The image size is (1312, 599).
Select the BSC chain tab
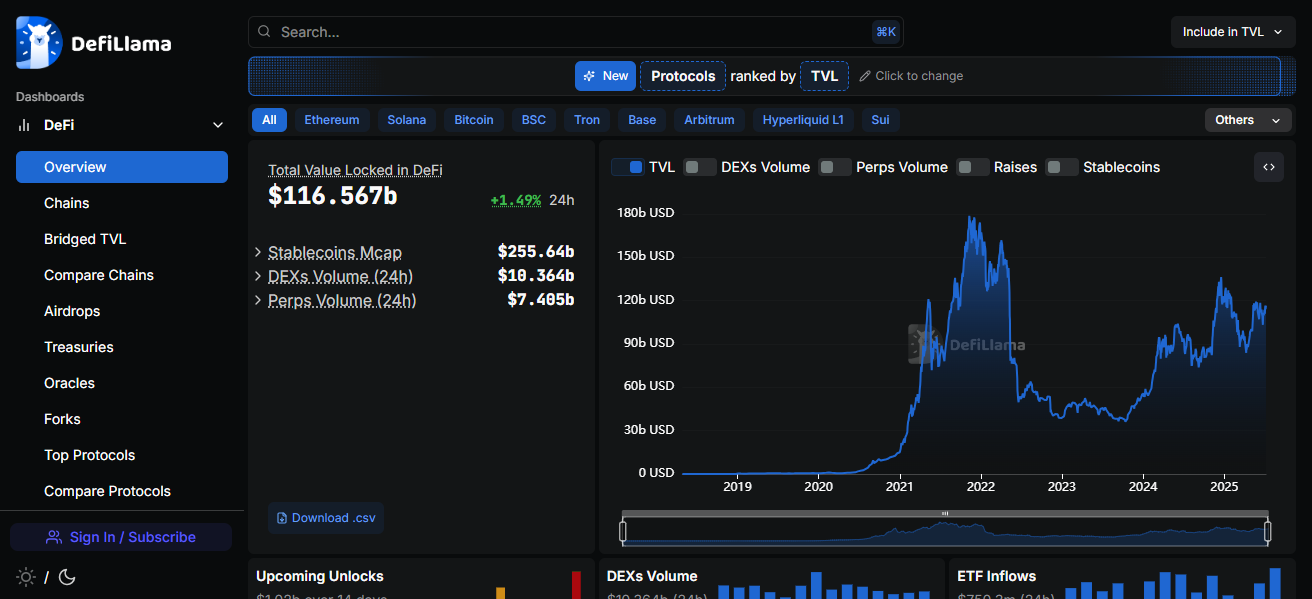[534, 120]
